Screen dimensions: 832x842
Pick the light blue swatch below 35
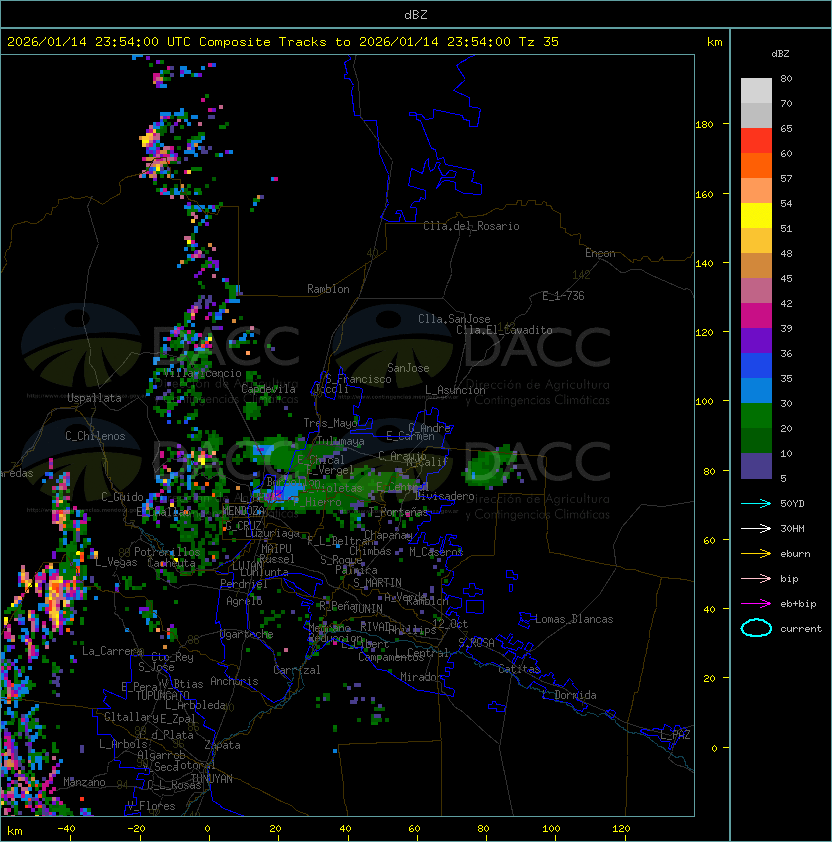coord(756,390)
